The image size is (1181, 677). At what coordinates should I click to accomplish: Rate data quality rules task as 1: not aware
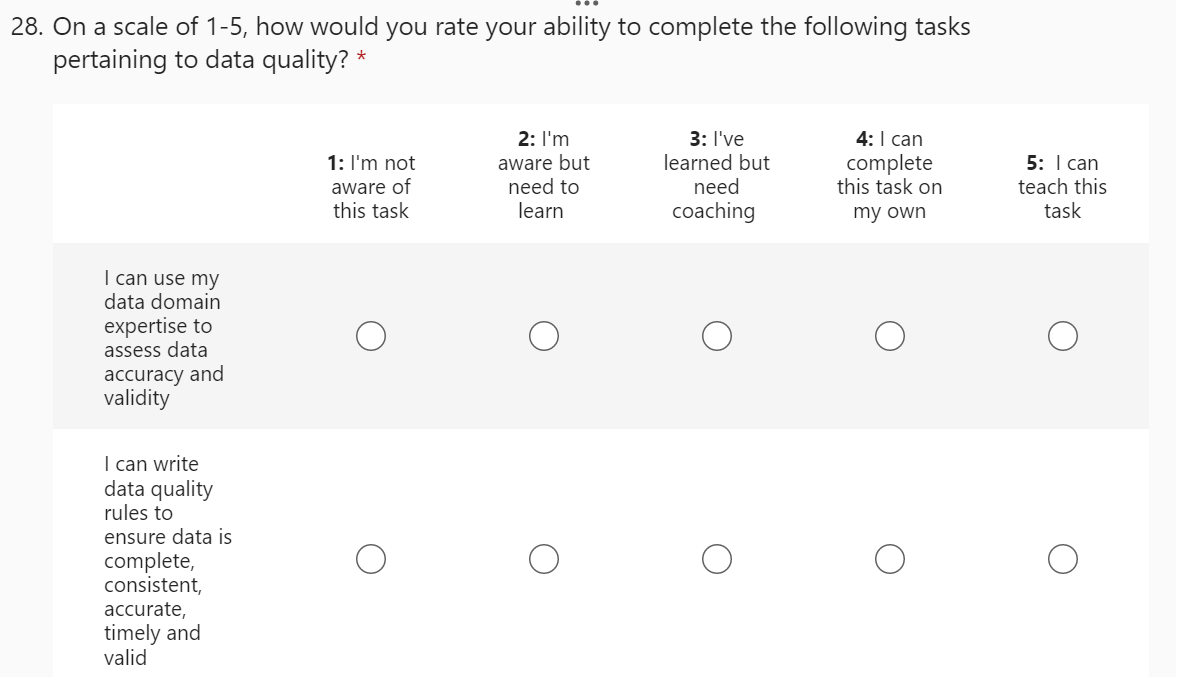370,560
